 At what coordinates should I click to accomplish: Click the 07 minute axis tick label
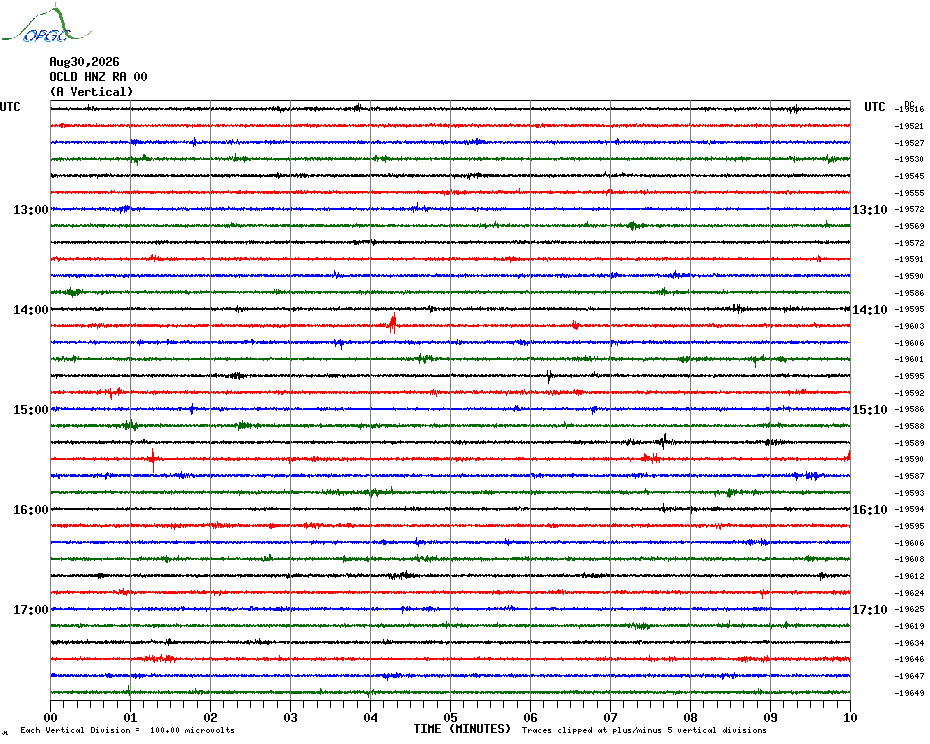click(x=610, y=717)
